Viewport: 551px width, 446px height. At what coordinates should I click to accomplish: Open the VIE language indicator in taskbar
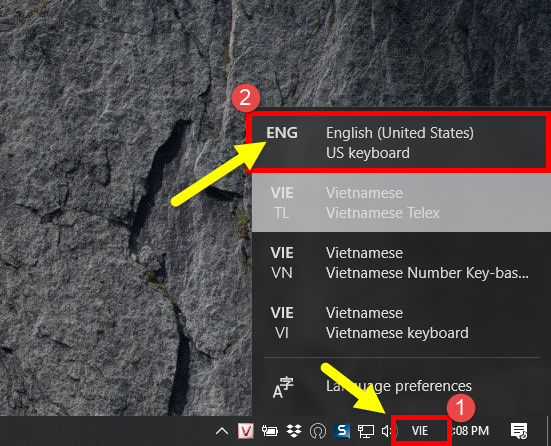[420, 431]
